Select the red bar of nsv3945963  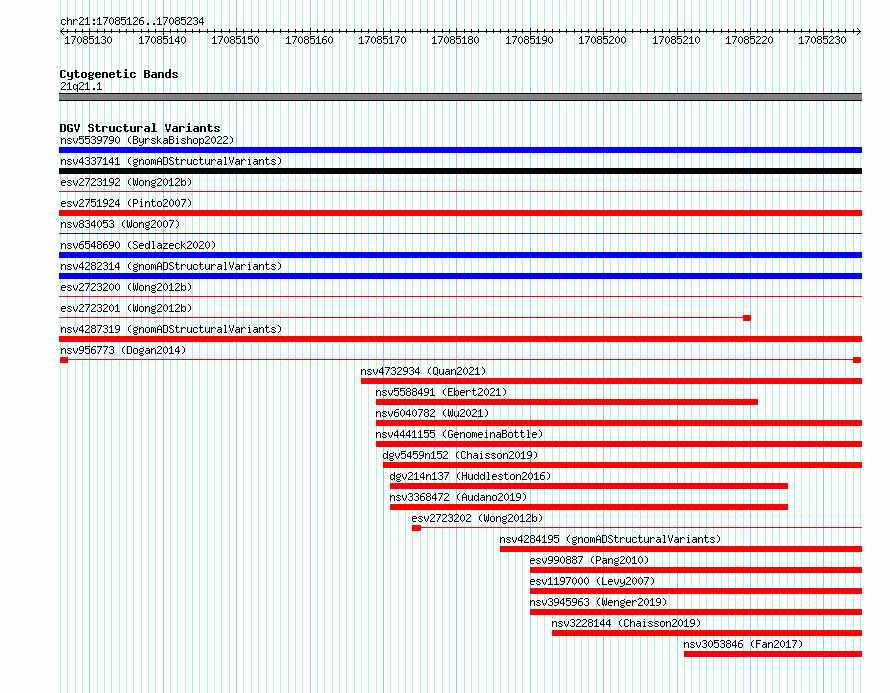(696, 612)
